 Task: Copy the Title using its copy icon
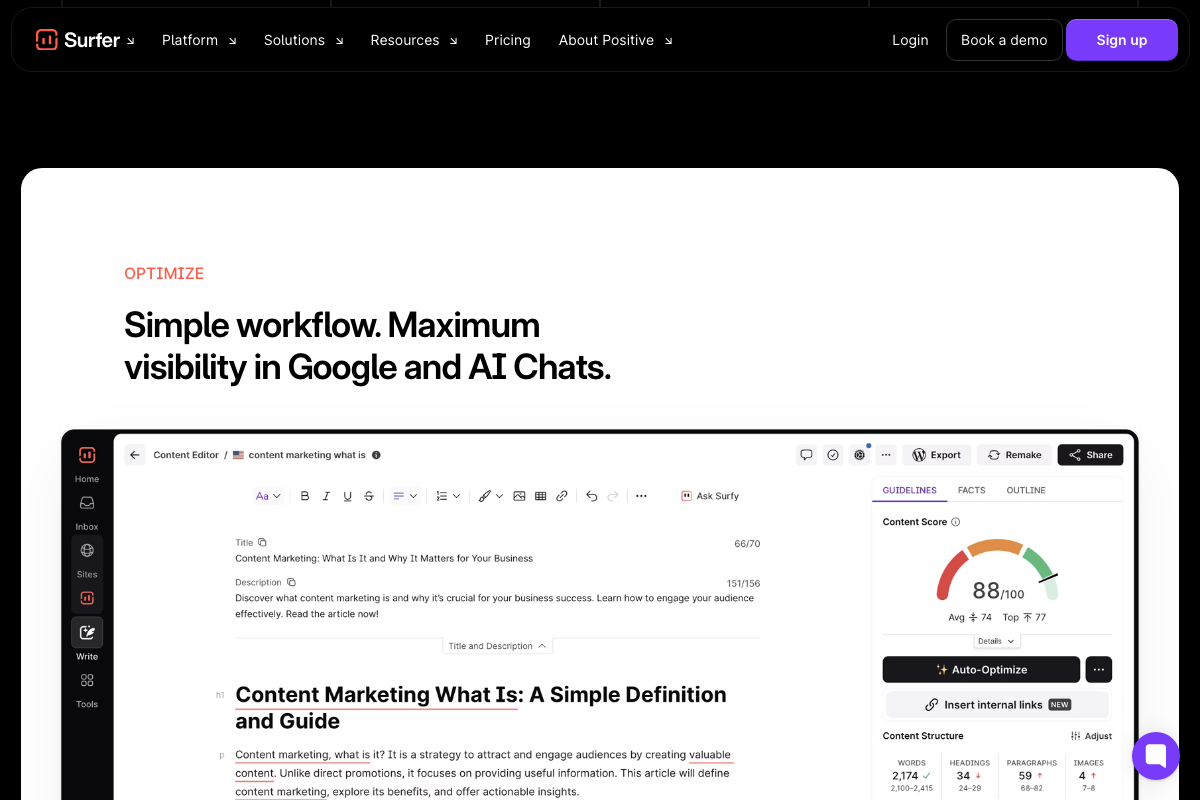[262, 542]
